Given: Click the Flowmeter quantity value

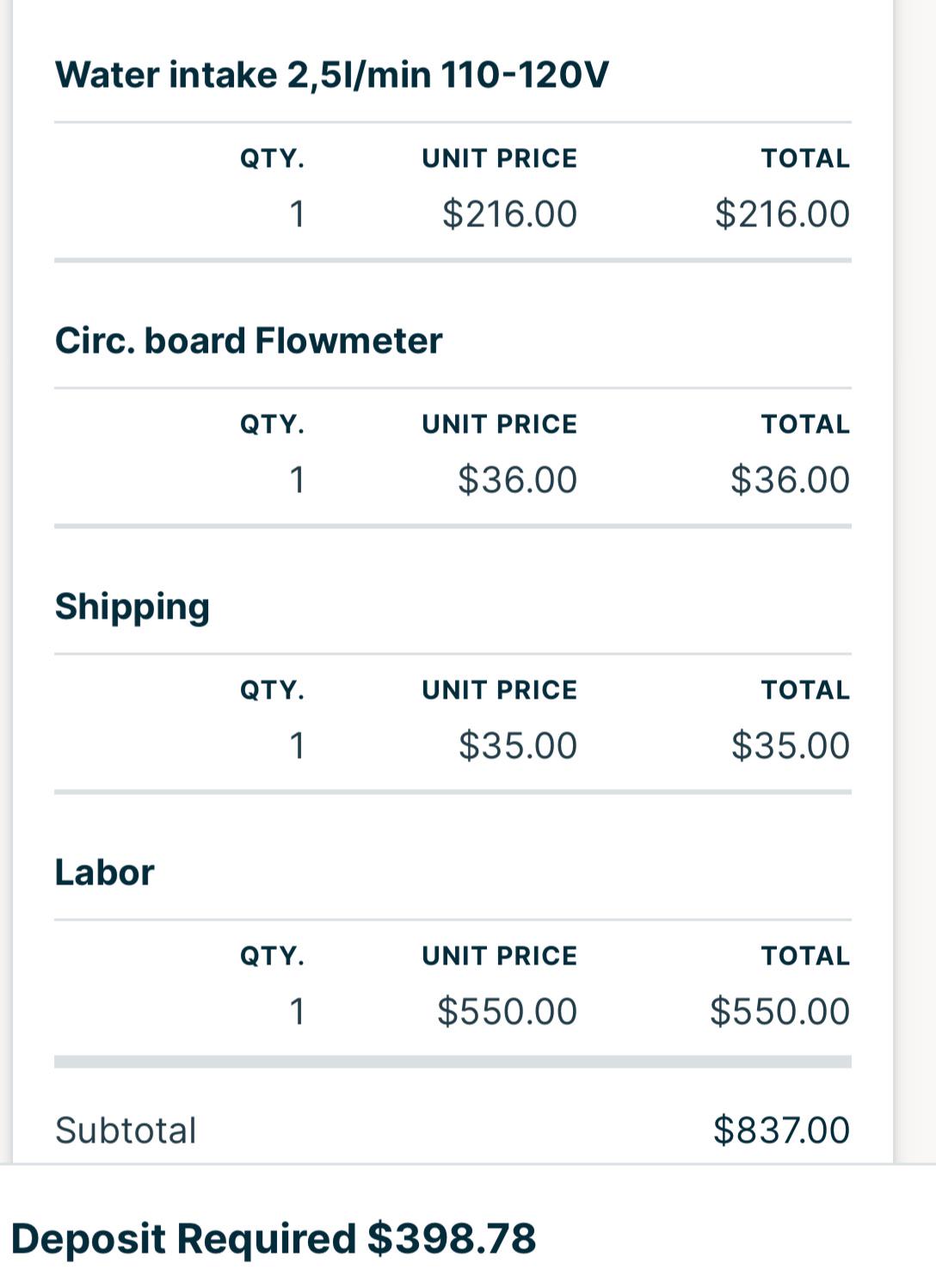Looking at the screenshot, I should (297, 480).
